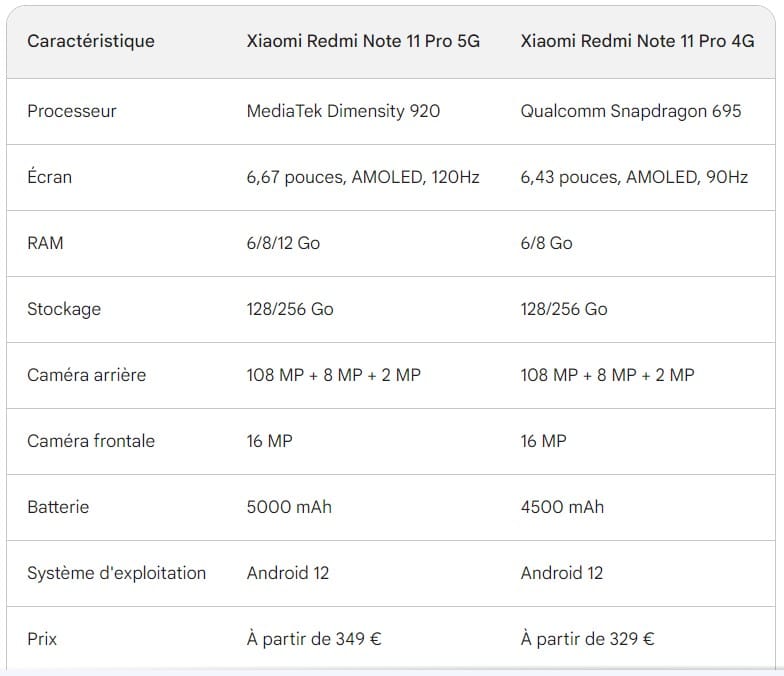Select the Écran row label
784x676 pixels.
click(50, 177)
